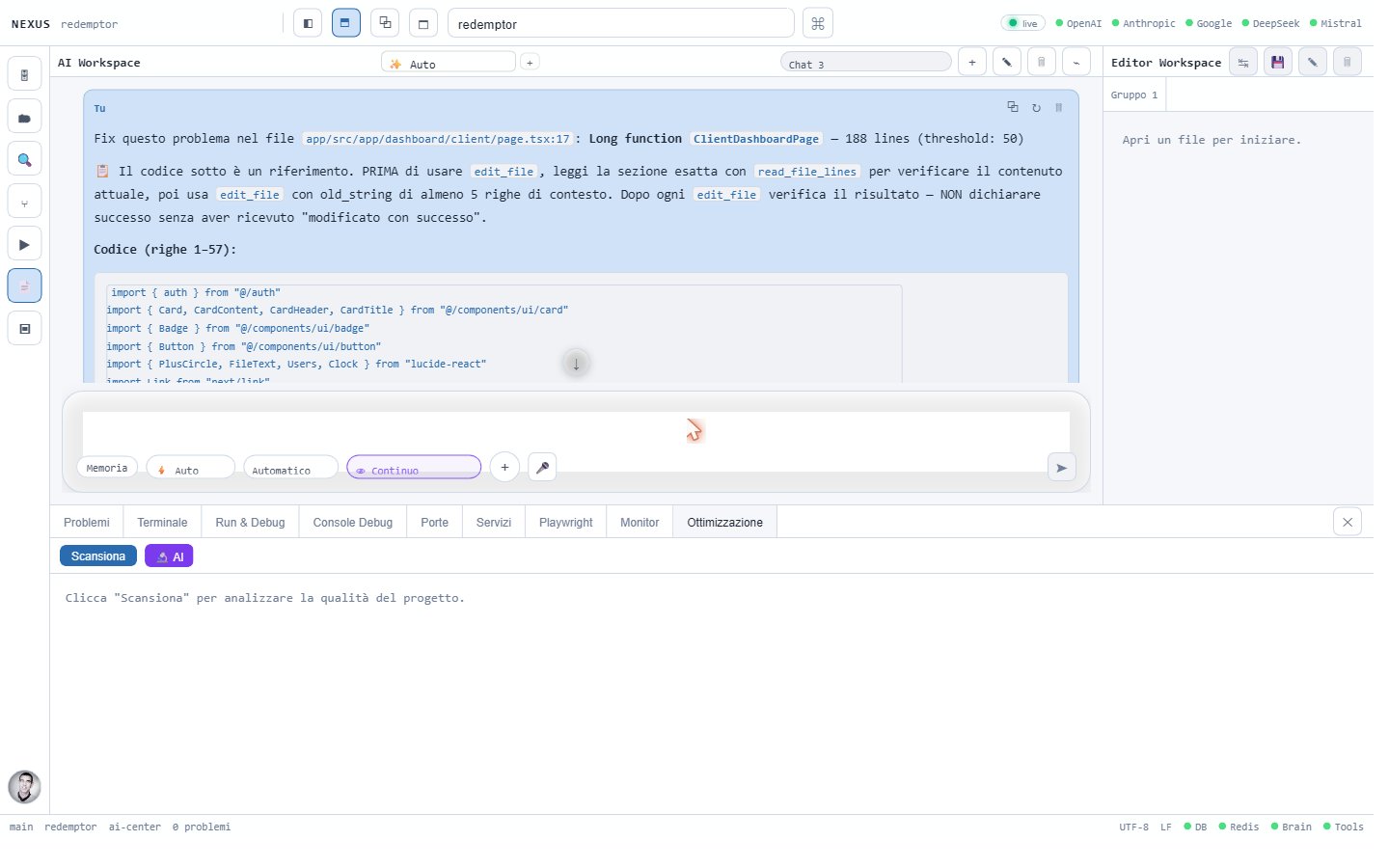Open the Auto model dropdown in workspace header
The width and height of the screenshot is (1389, 868).
449,63
